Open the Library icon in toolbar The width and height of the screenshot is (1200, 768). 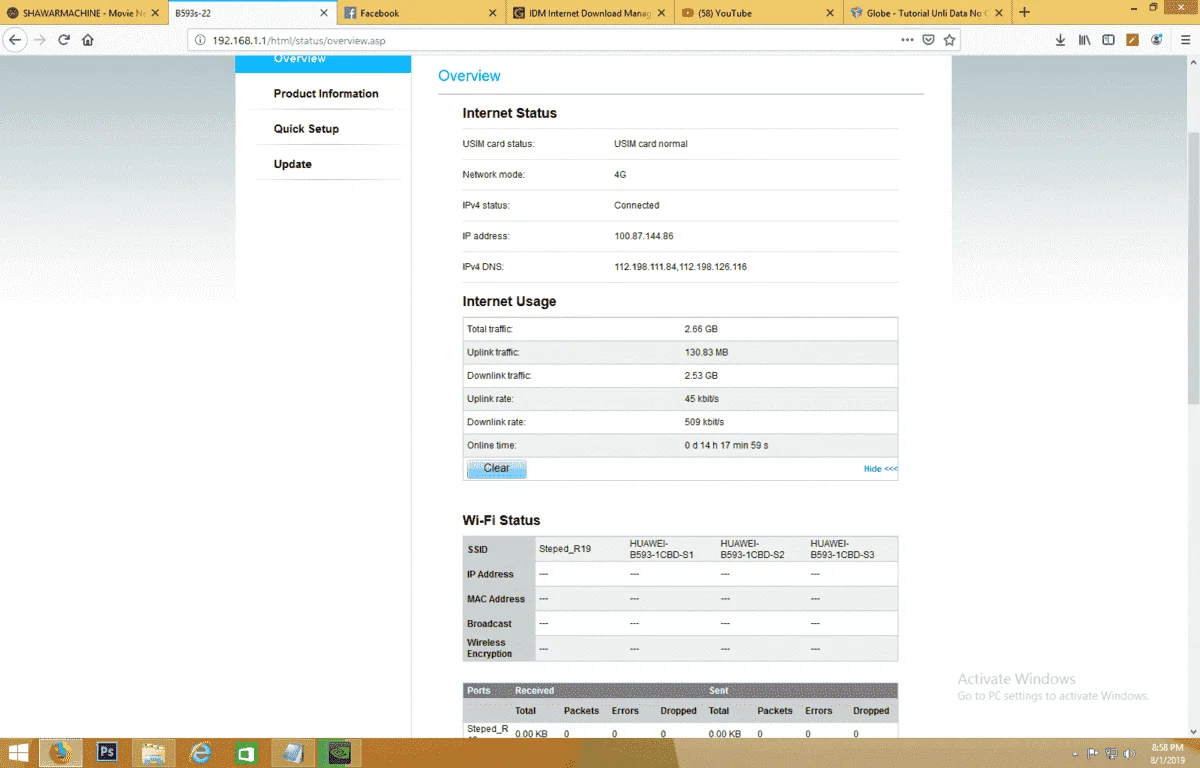coord(1084,40)
